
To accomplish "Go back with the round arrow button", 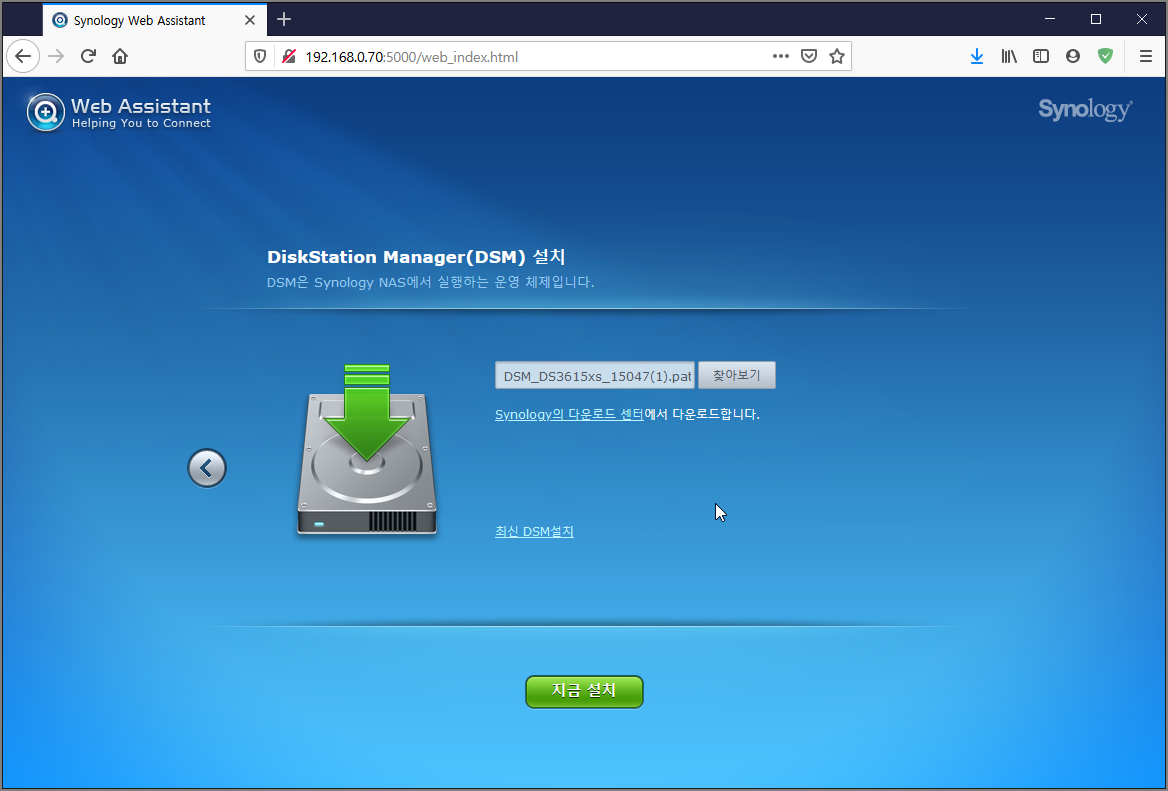I will (206, 468).
